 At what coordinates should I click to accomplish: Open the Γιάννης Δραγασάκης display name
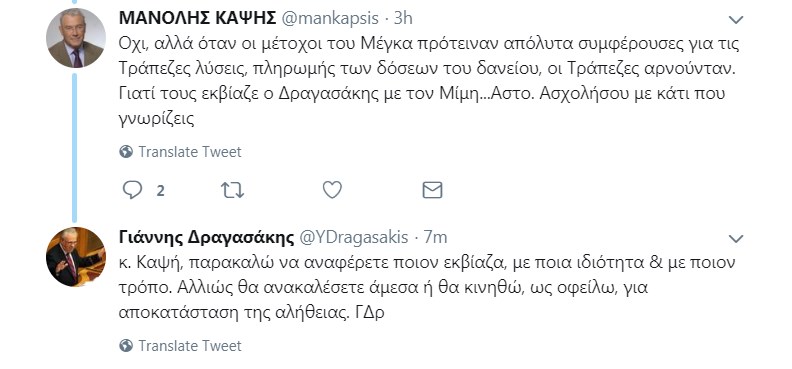coord(207,237)
